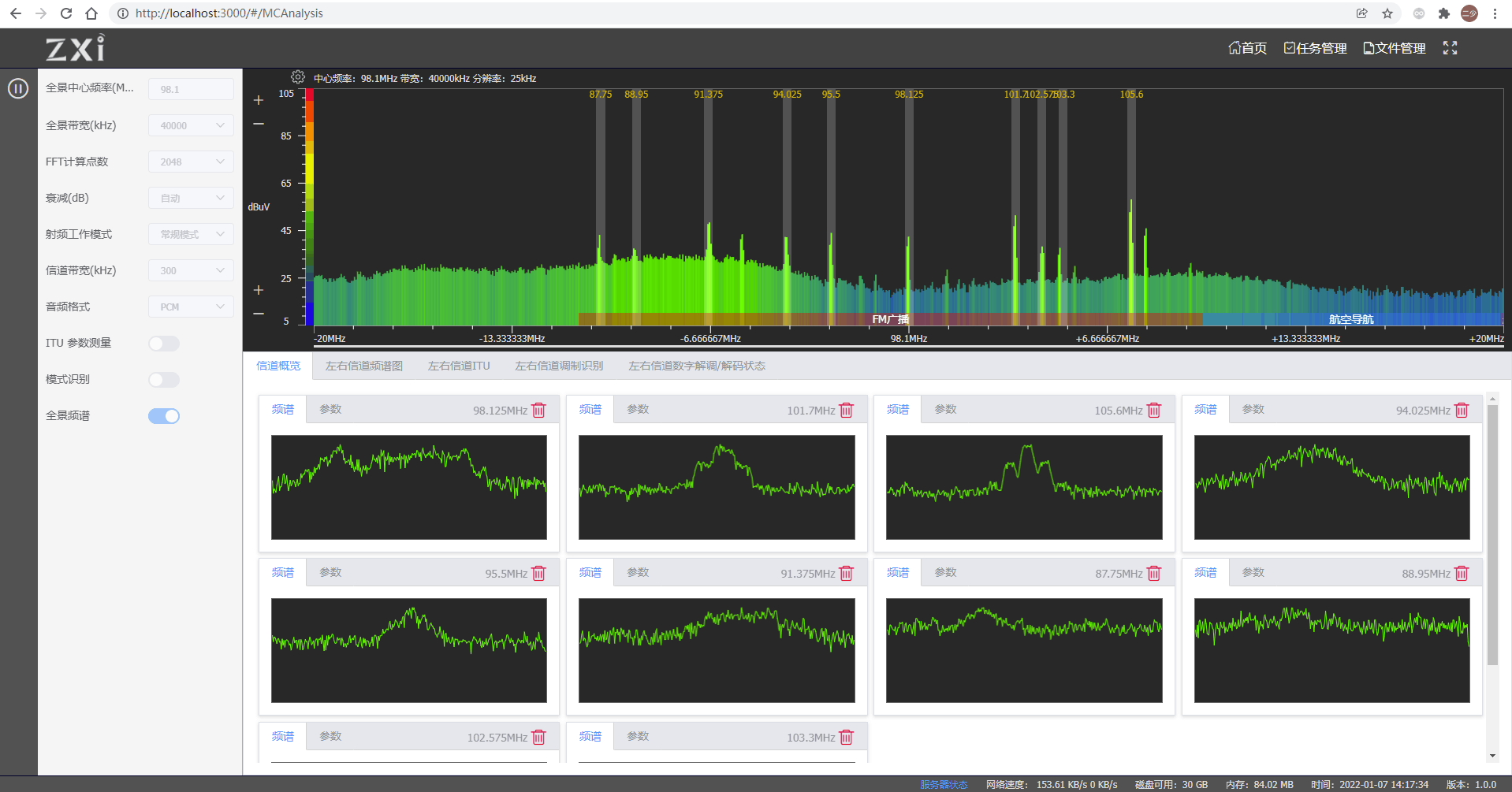
Task: Open 参数 tab on 101.7MHz card
Action: point(638,409)
